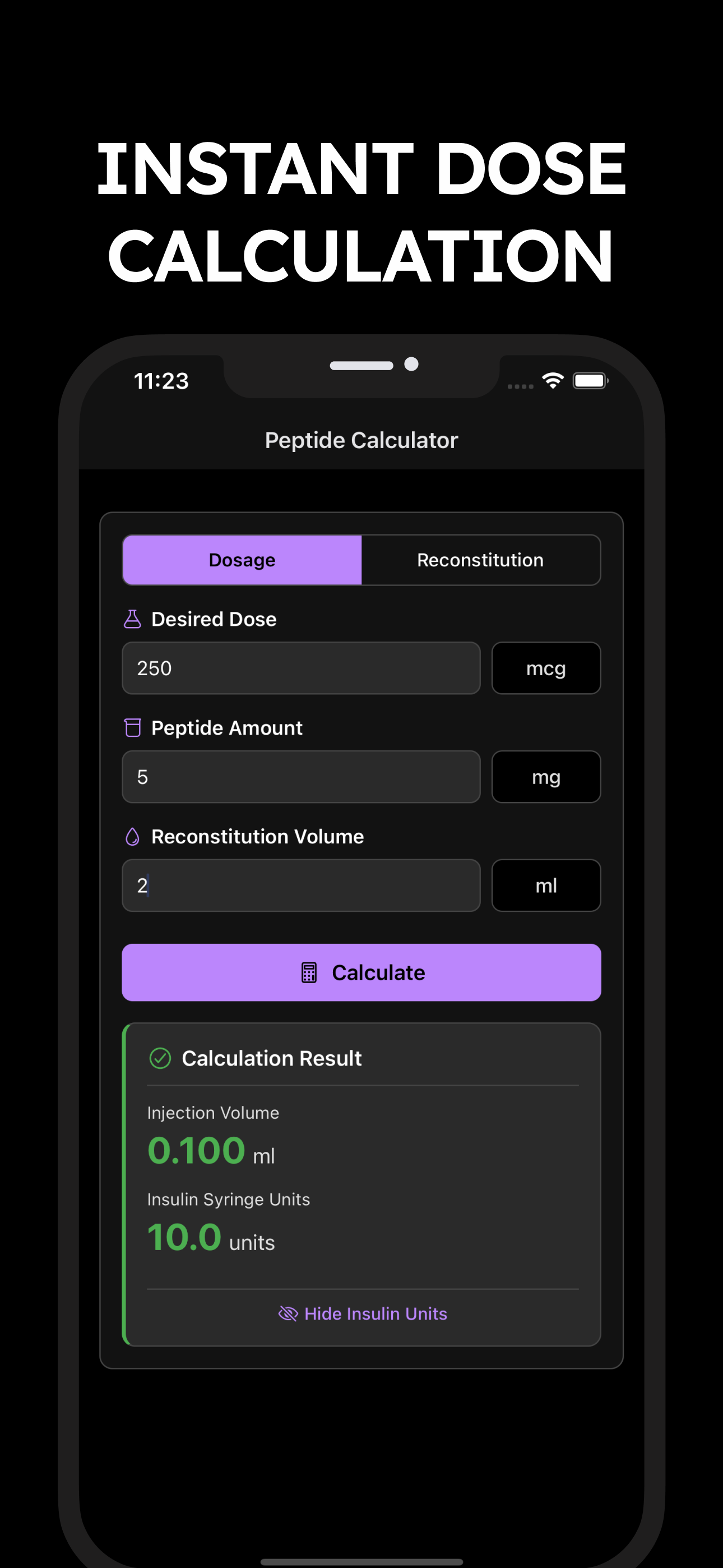This screenshot has height=1568, width=723.
Task: Select the Desired Dose input field
Action: [x=302, y=668]
